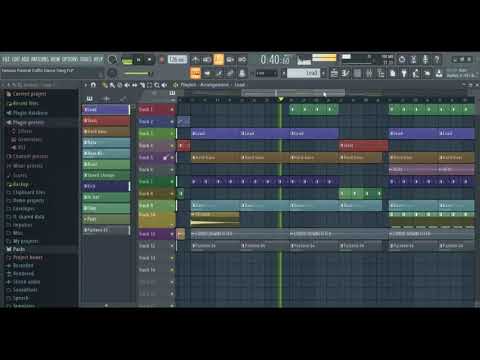This screenshot has height=360, width=480.
Task: Click the Play/Pause transport button
Action: pyautogui.click(x=138, y=60)
